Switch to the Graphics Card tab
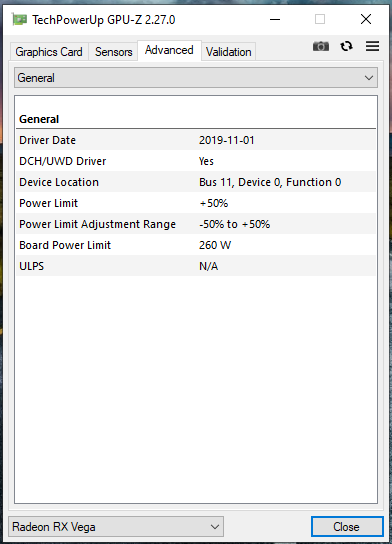392x544 pixels. click(x=49, y=52)
